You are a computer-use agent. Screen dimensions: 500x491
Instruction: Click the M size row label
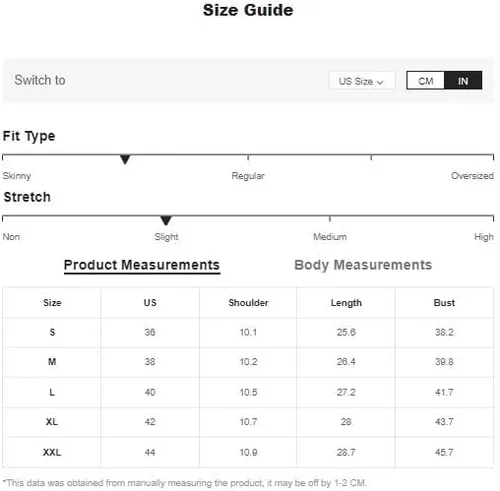pyautogui.click(x=52, y=362)
